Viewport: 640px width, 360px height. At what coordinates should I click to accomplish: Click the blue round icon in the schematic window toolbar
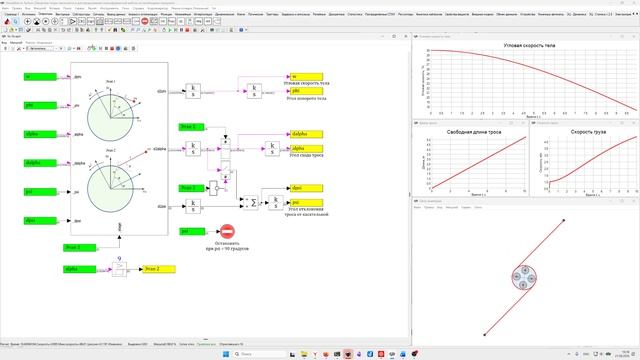118,48
